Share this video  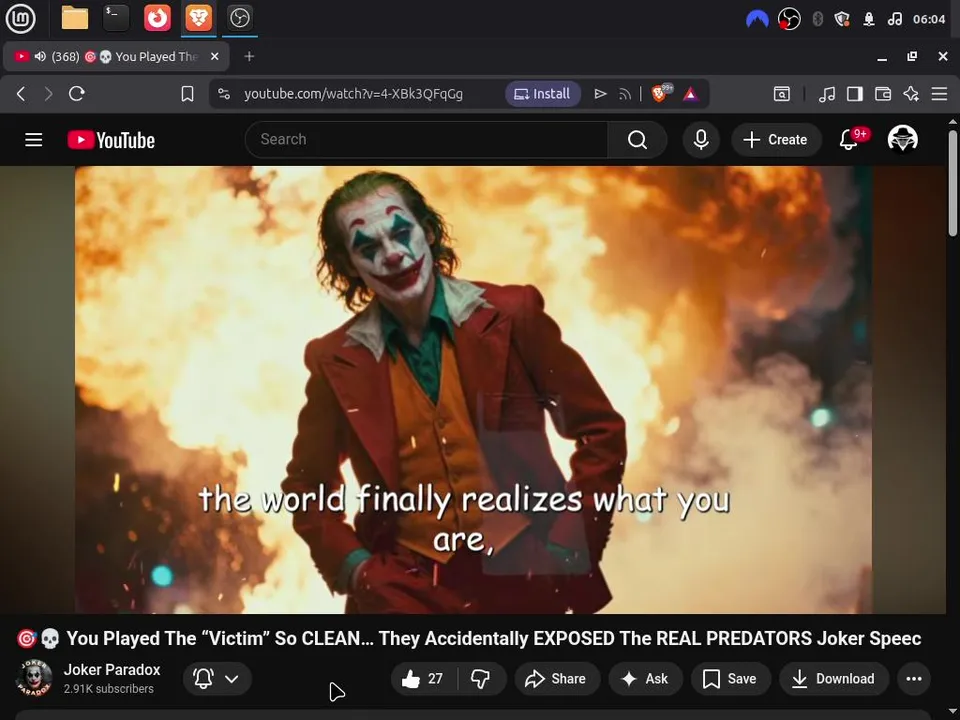pos(556,678)
